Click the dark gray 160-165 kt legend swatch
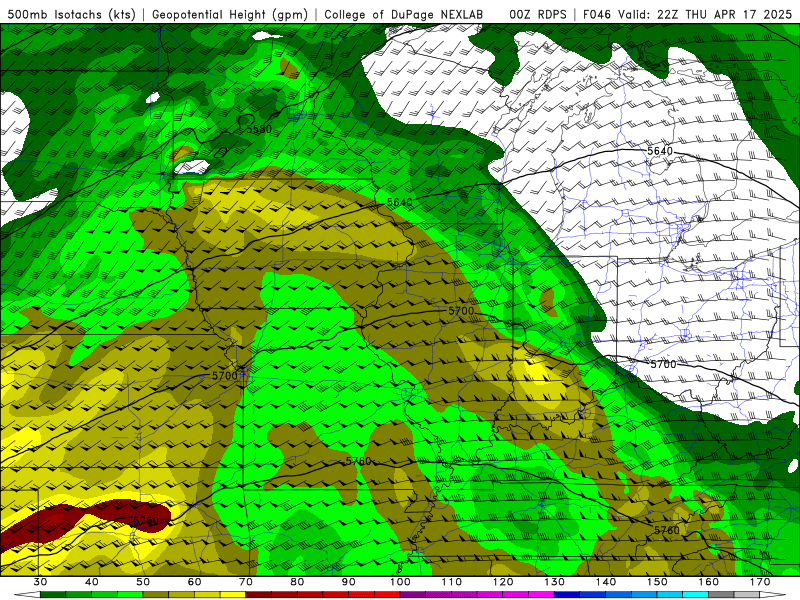This screenshot has width=800, height=600. pos(721,595)
